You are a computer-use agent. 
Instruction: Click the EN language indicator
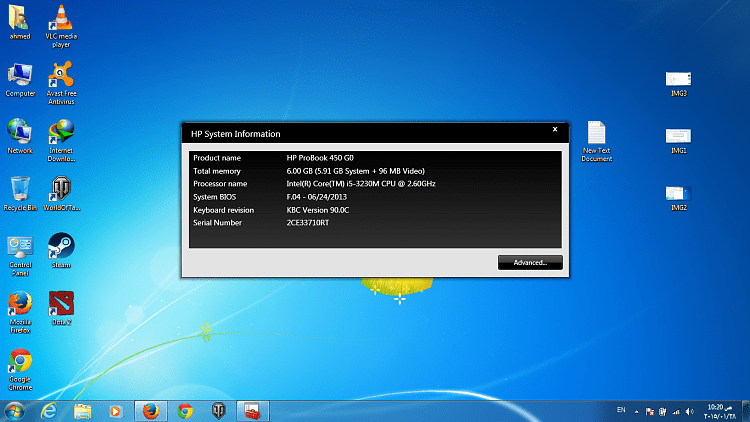tap(621, 410)
